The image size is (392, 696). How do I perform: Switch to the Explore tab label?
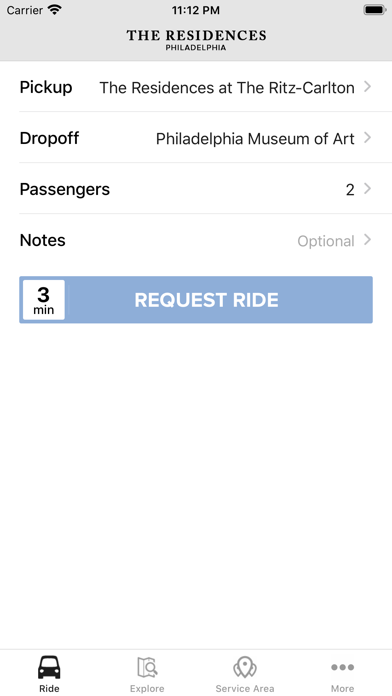click(x=147, y=688)
